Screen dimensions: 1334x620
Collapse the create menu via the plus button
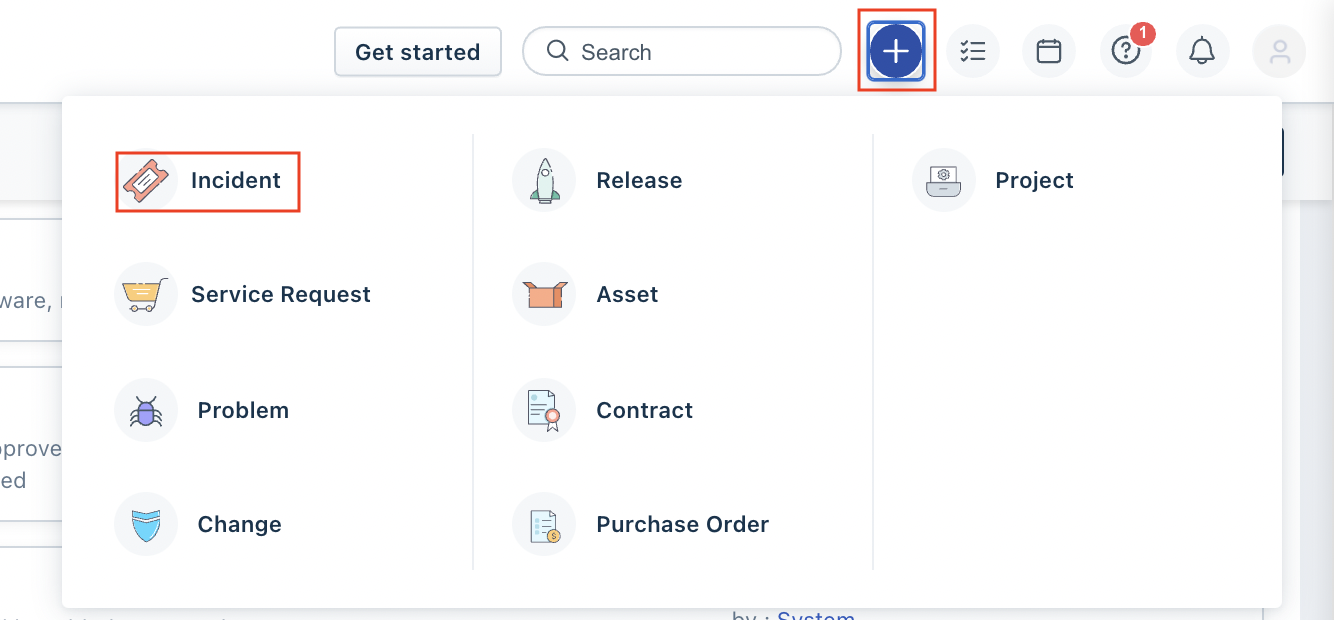pyautogui.click(x=895, y=50)
